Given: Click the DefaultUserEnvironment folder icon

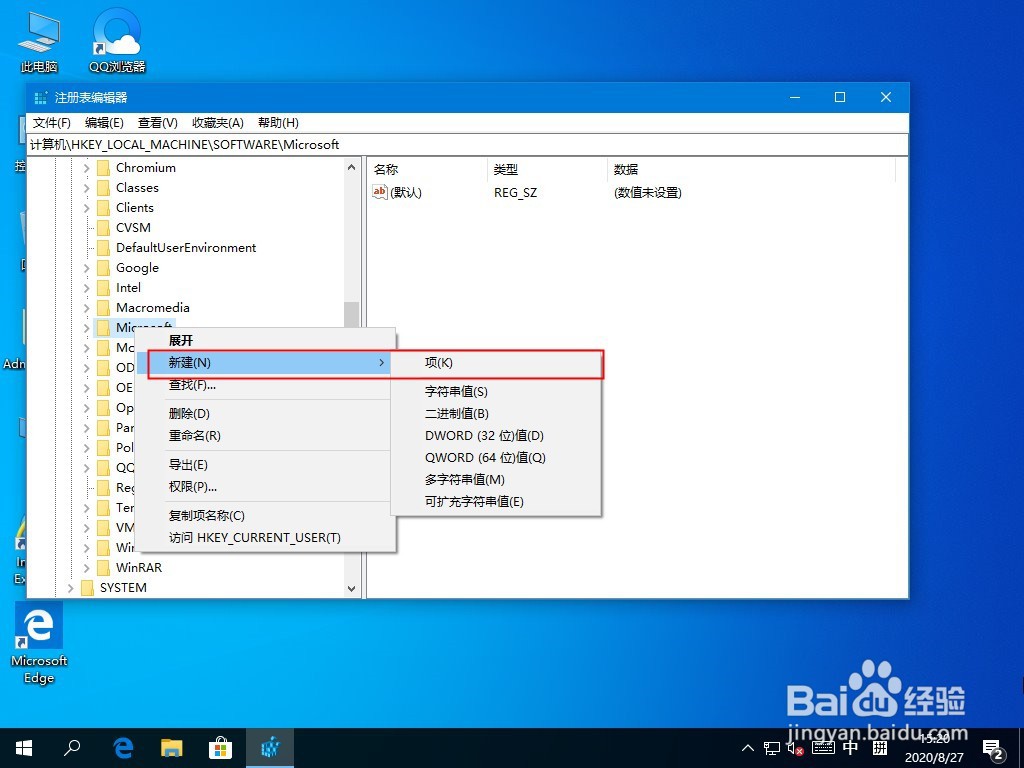Looking at the screenshot, I should click(x=103, y=248).
